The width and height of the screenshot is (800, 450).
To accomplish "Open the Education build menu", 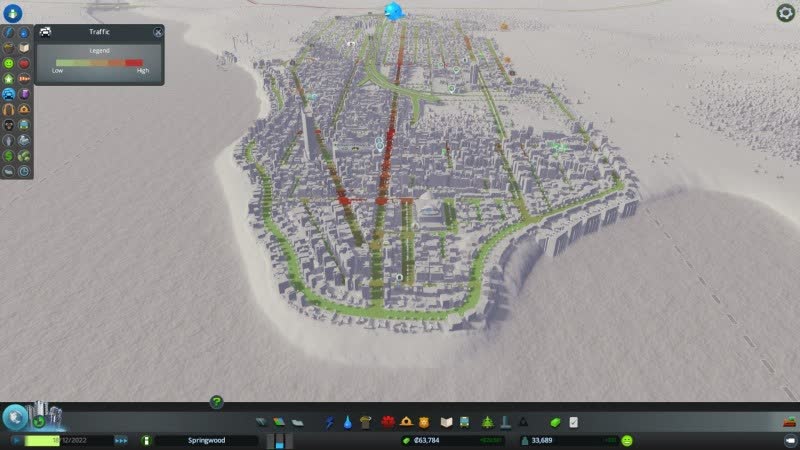I will pyautogui.click(x=446, y=422).
